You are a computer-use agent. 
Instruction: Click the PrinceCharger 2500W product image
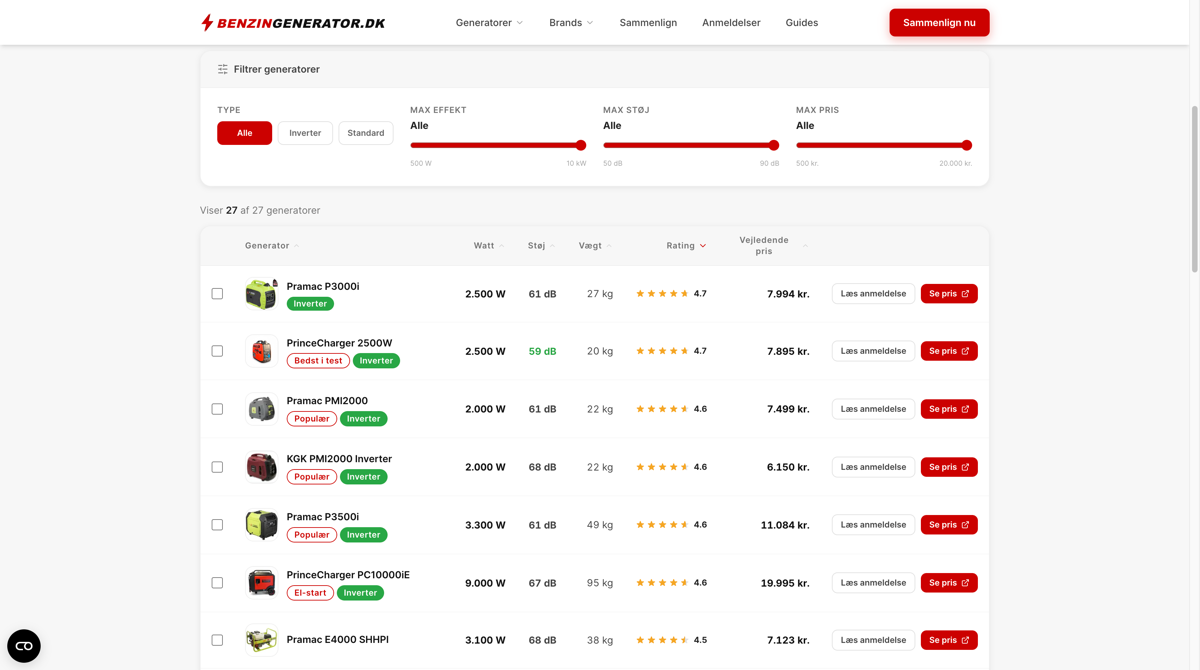tap(261, 351)
